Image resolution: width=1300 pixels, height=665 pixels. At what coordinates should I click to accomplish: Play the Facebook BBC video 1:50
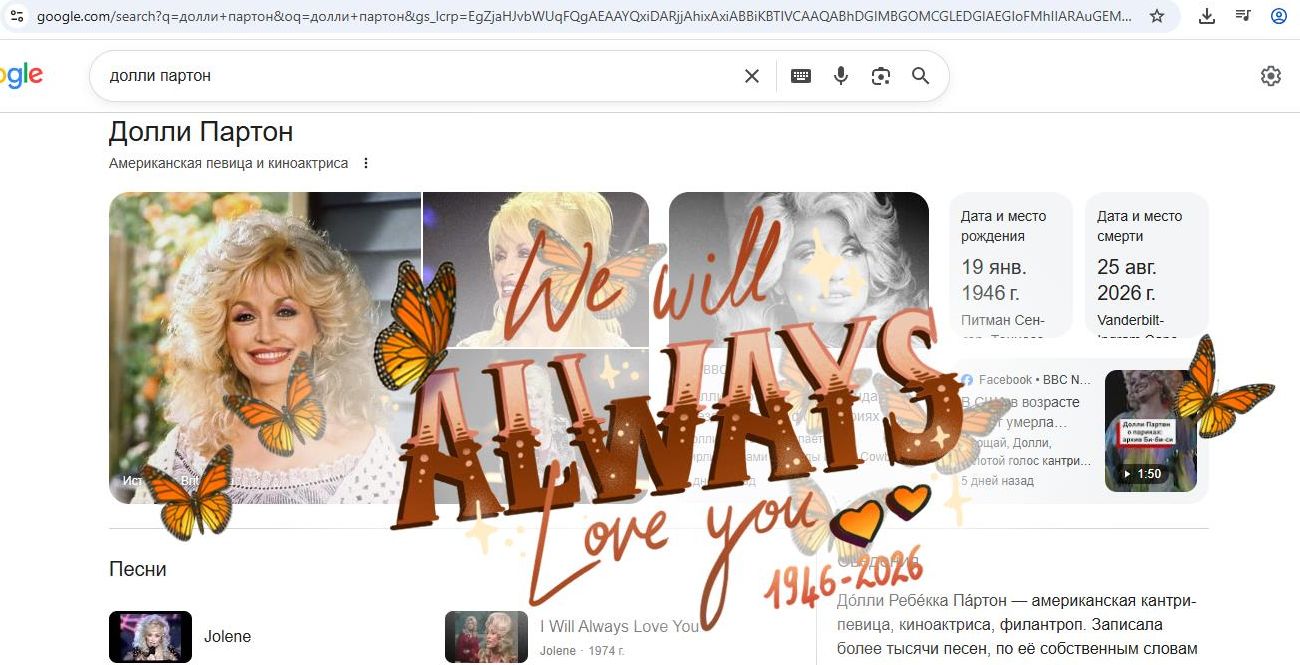tap(1150, 431)
